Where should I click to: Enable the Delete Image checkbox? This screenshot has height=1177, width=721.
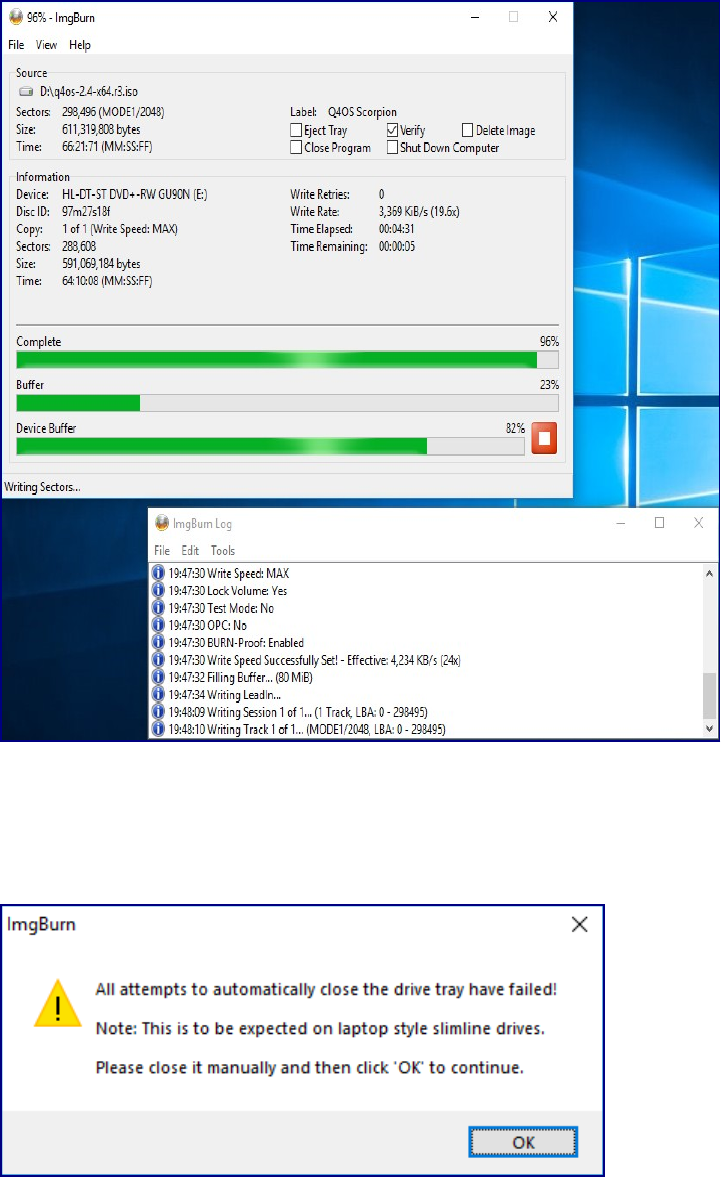pos(467,130)
